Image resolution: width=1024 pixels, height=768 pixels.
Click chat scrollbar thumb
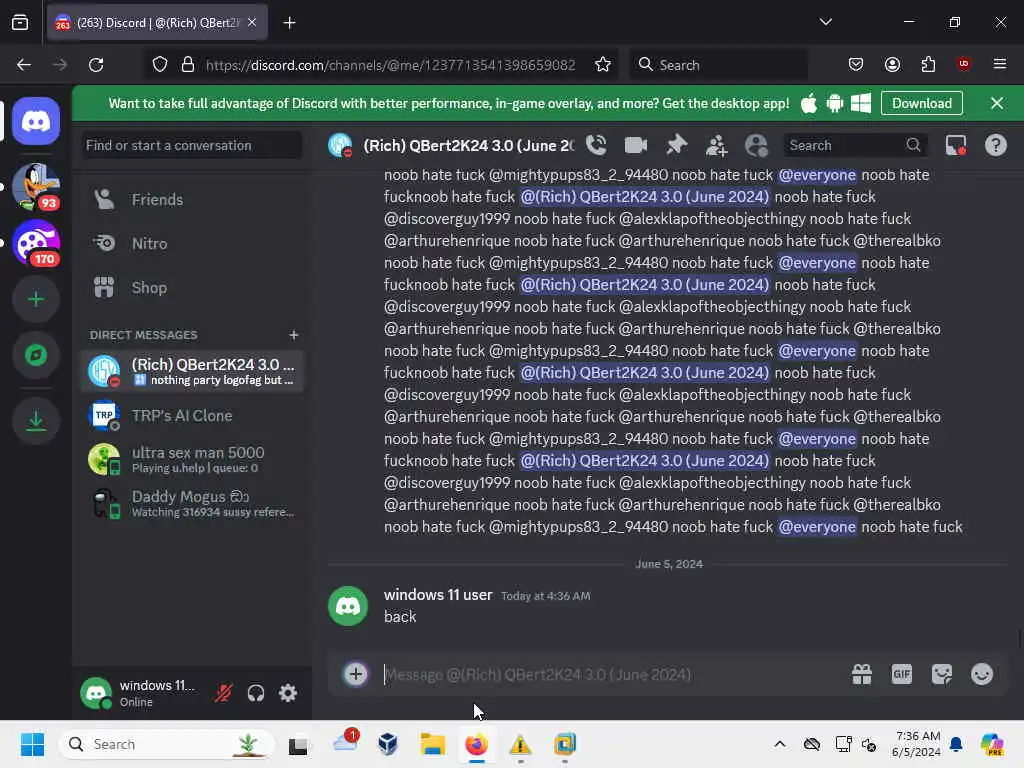click(x=1019, y=638)
